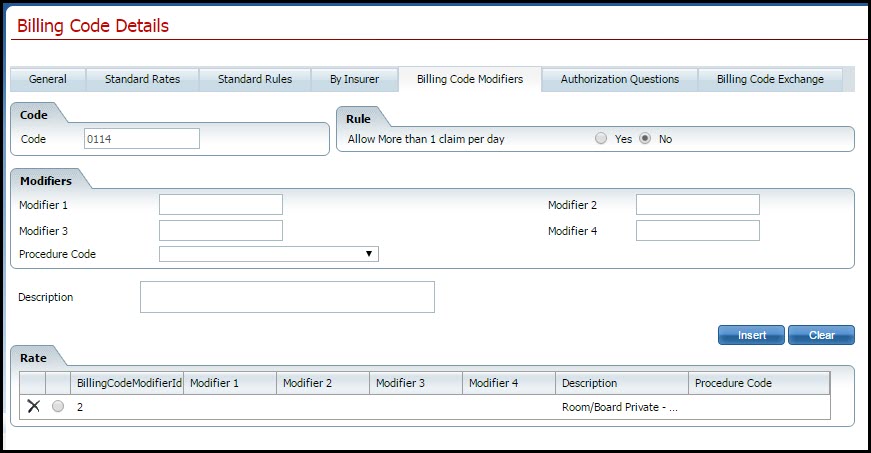Click the Modifier 1 input field
Viewport: 871px width, 453px height.
(x=221, y=205)
